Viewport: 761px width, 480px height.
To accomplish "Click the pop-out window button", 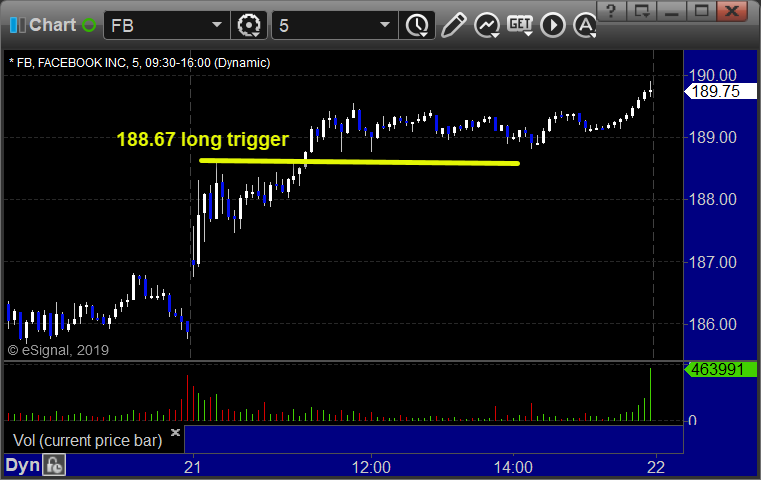I will pyautogui.click(x=642, y=11).
